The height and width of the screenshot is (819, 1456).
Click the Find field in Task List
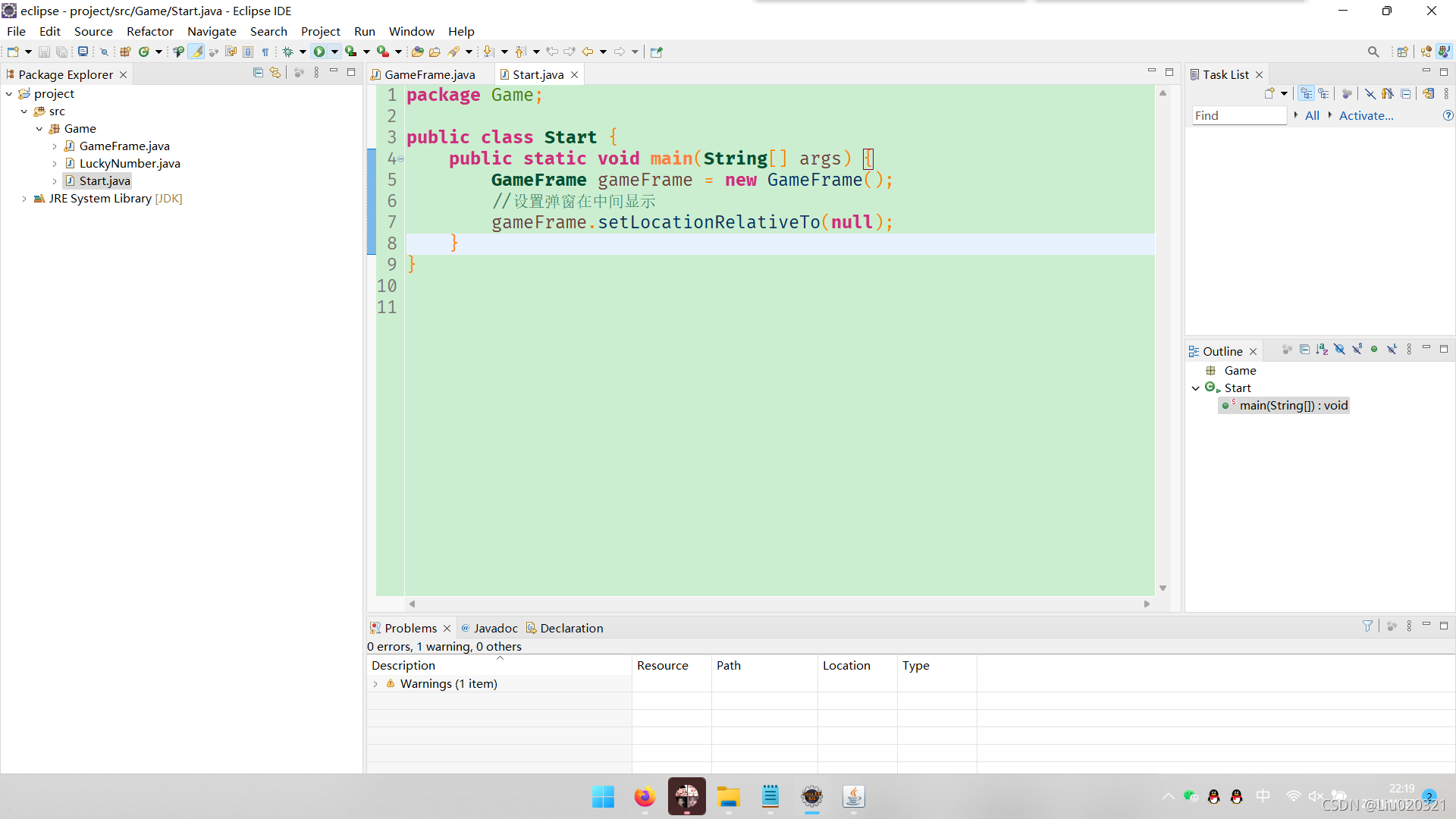1238,115
